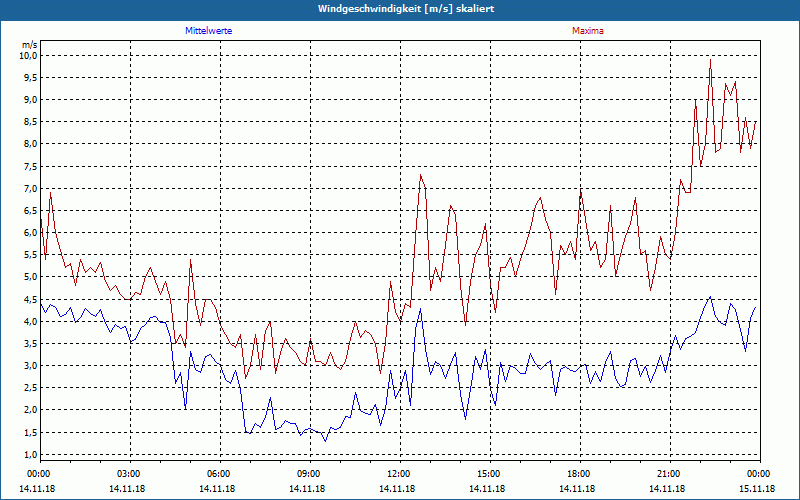The height and width of the screenshot is (500, 800).
Task: Click the y-axis value '9,5'
Action: (x=30, y=78)
